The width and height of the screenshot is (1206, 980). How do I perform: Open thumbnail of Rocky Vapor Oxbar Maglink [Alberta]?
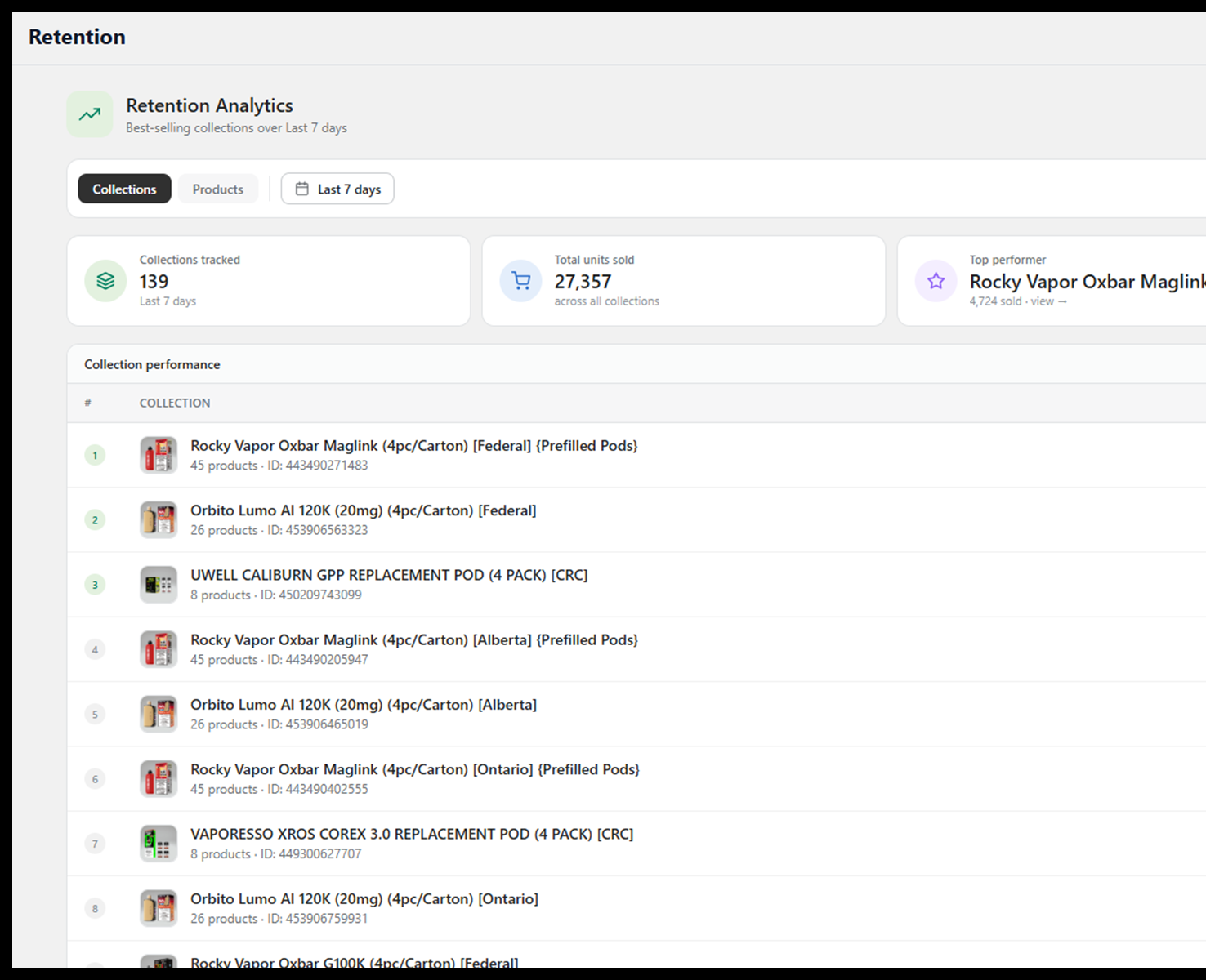point(159,649)
